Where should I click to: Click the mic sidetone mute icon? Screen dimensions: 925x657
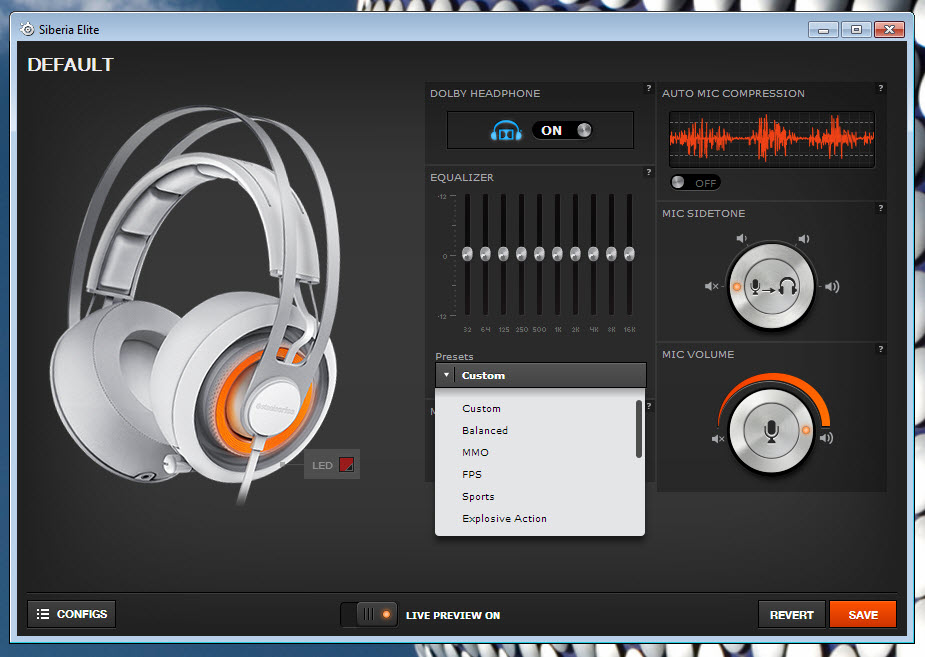711,286
